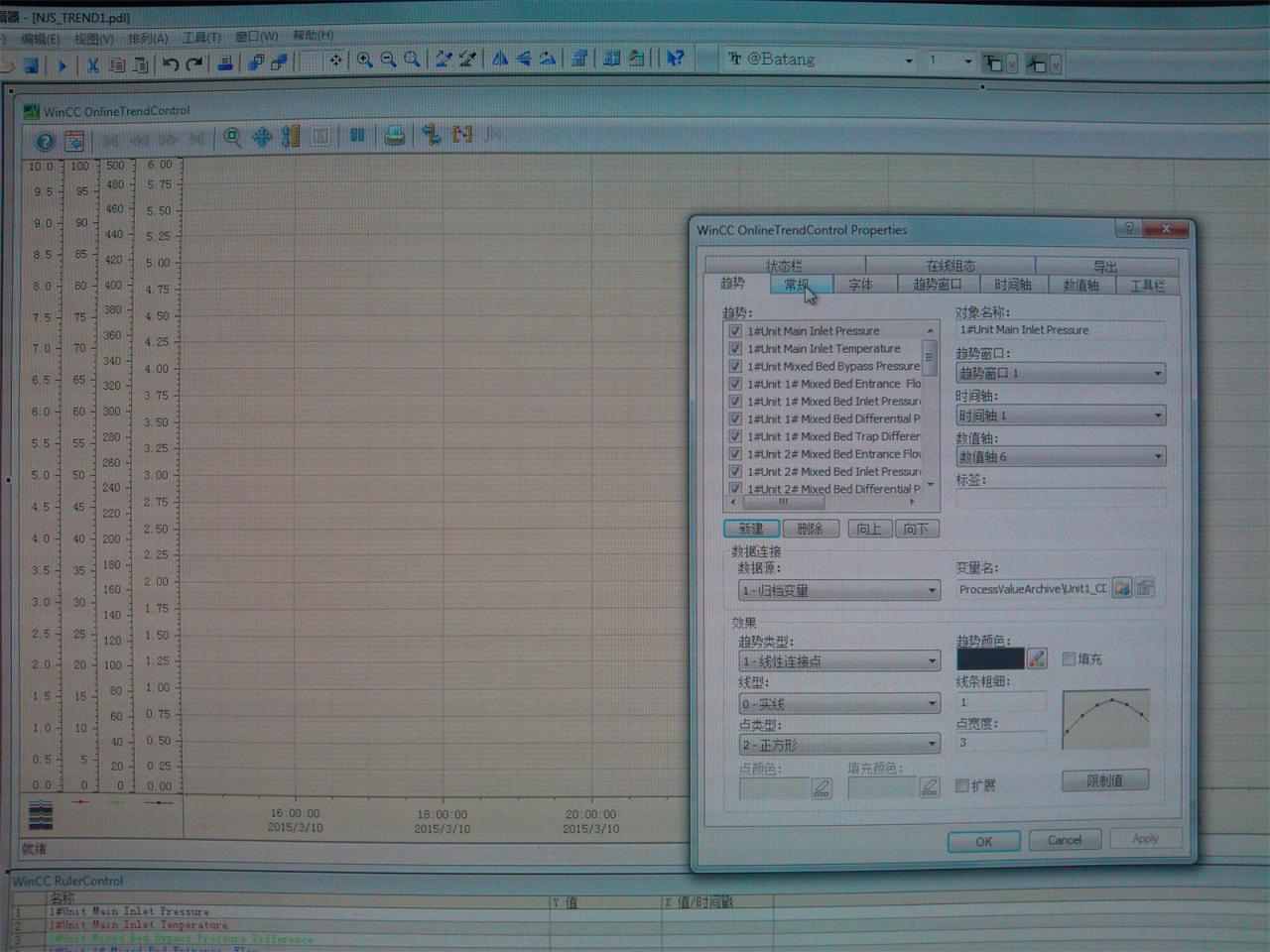Open the 趋势窗口 1 dropdown

coord(1061,374)
